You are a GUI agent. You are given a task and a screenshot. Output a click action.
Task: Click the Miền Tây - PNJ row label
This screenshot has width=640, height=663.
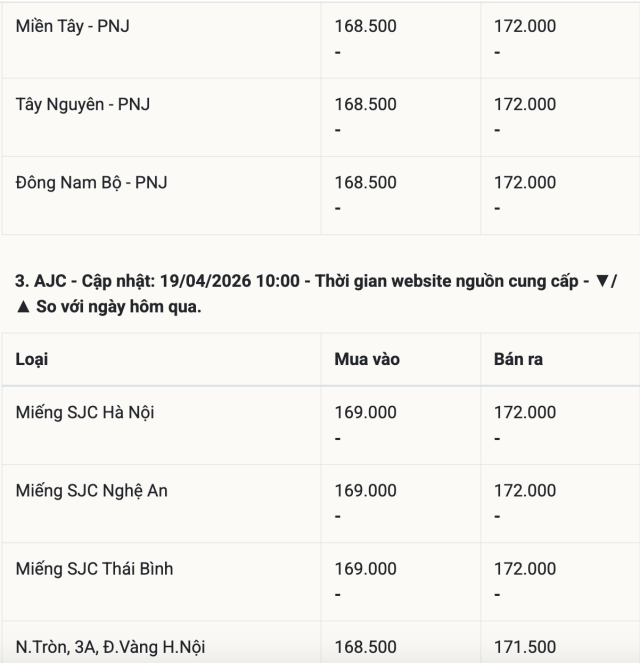pyautogui.click(x=72, y=26)
